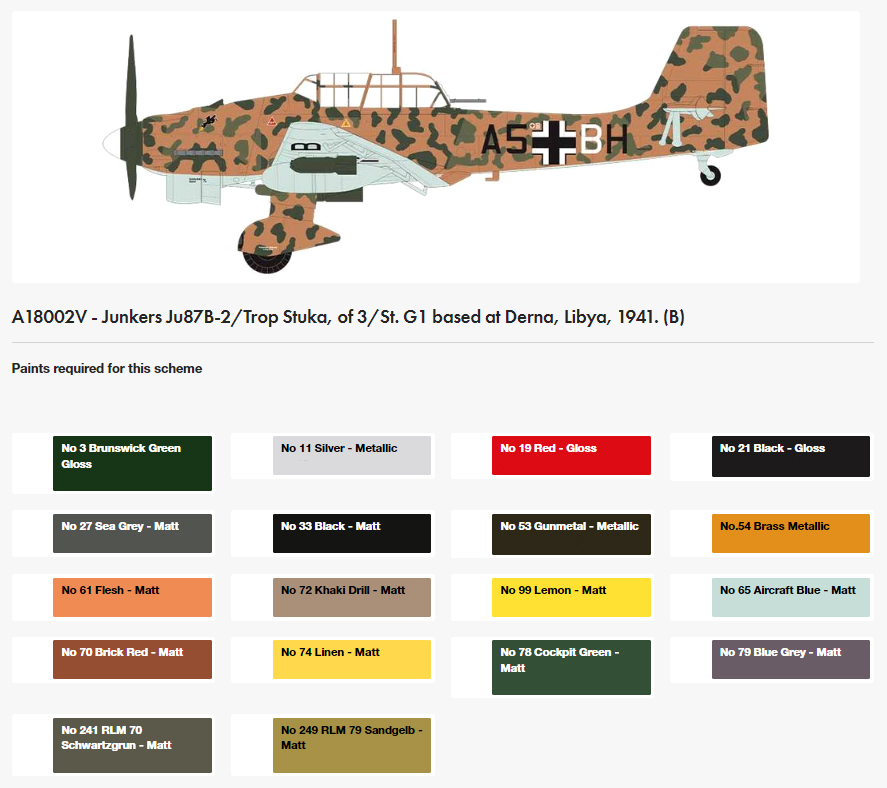Screen dimensions: 887x788
Task: Choose the No 53 Gunmetal Metallic paint
Action: [571, 534]
